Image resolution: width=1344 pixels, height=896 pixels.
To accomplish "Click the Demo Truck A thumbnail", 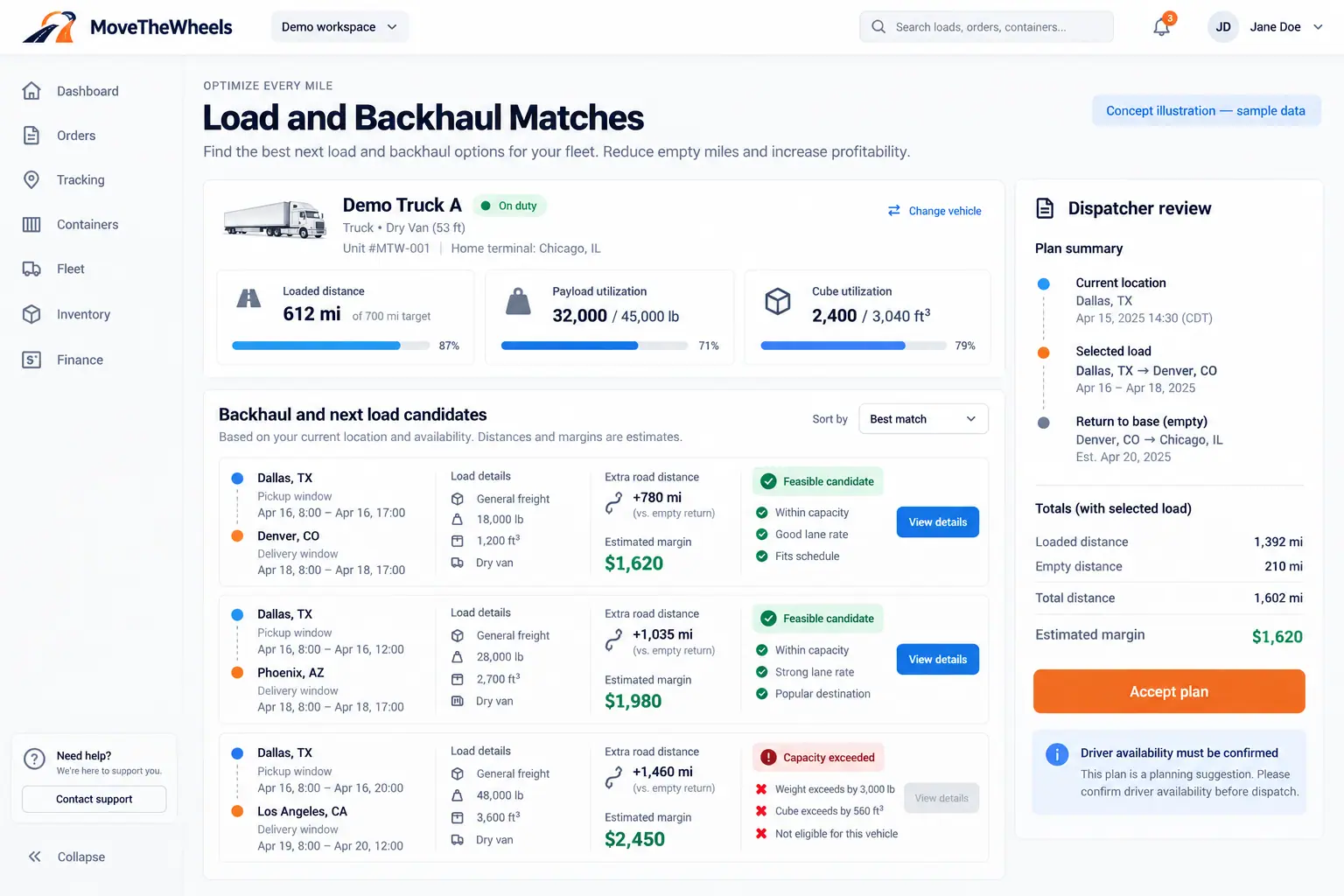I will [x=275, y=220].
